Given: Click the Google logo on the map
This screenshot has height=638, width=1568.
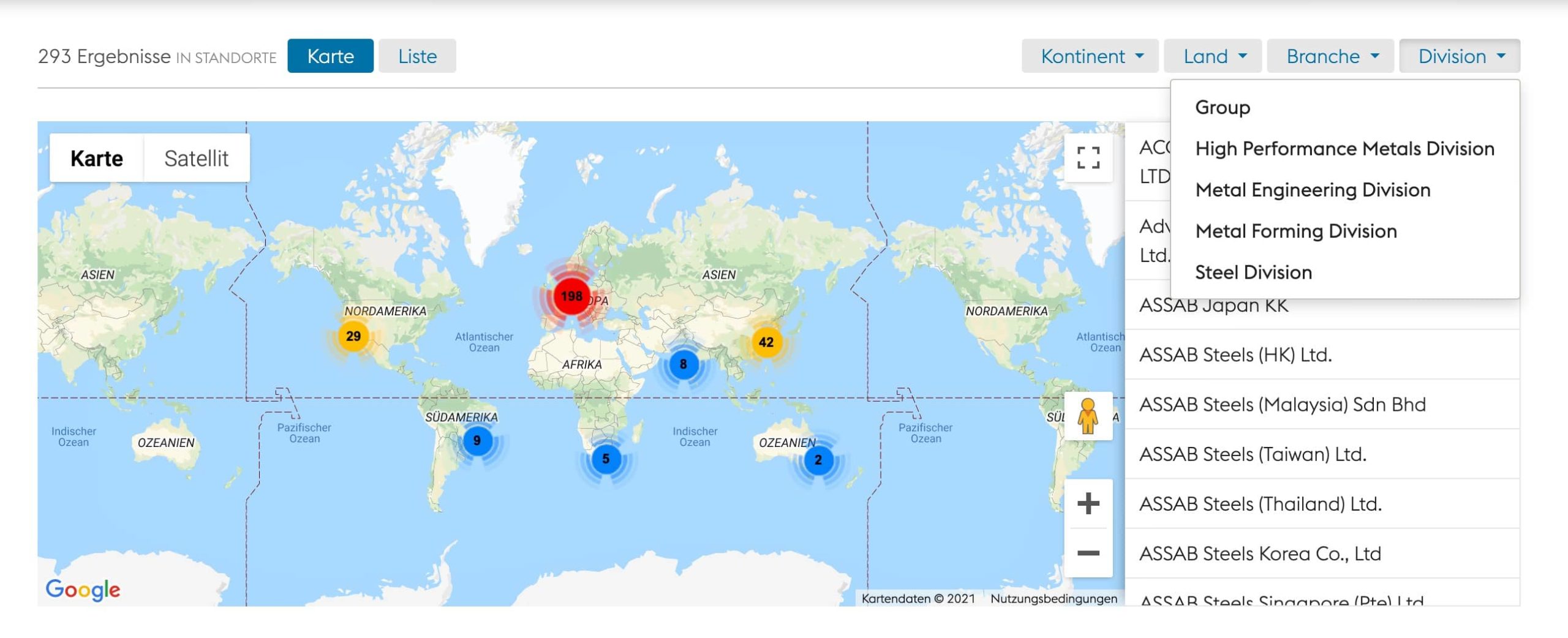Looking at the screenshot, I should (83, 590).
